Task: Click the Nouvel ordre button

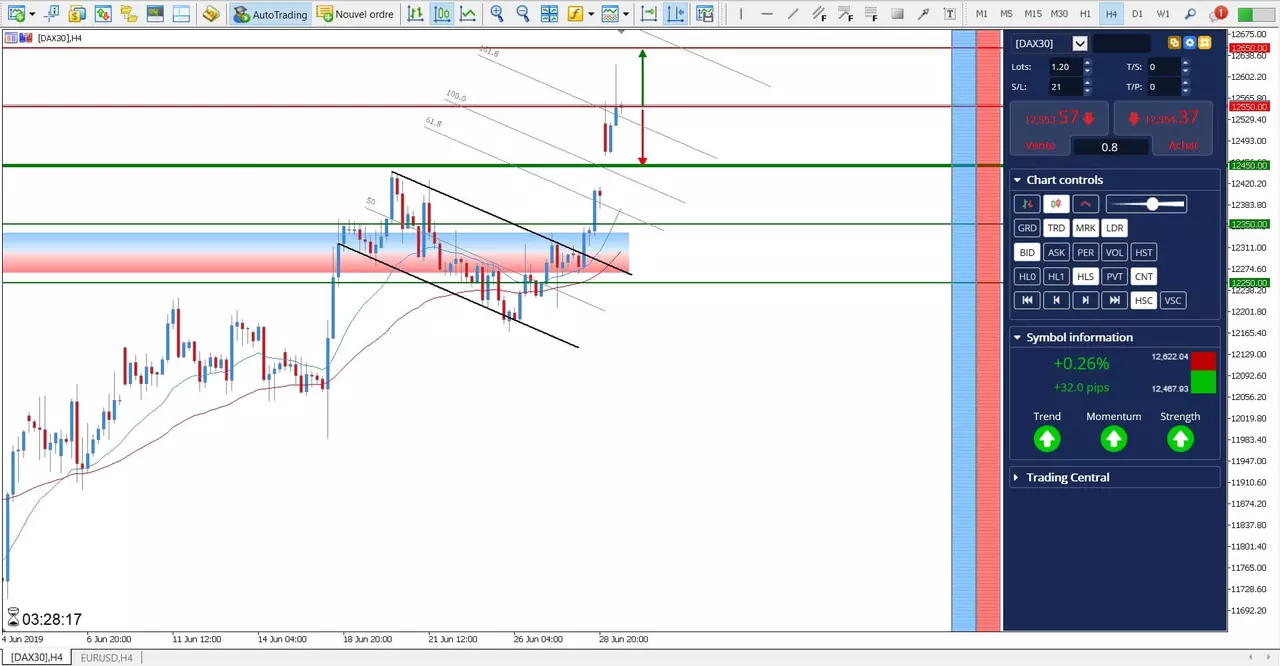Action: [356, 14]
